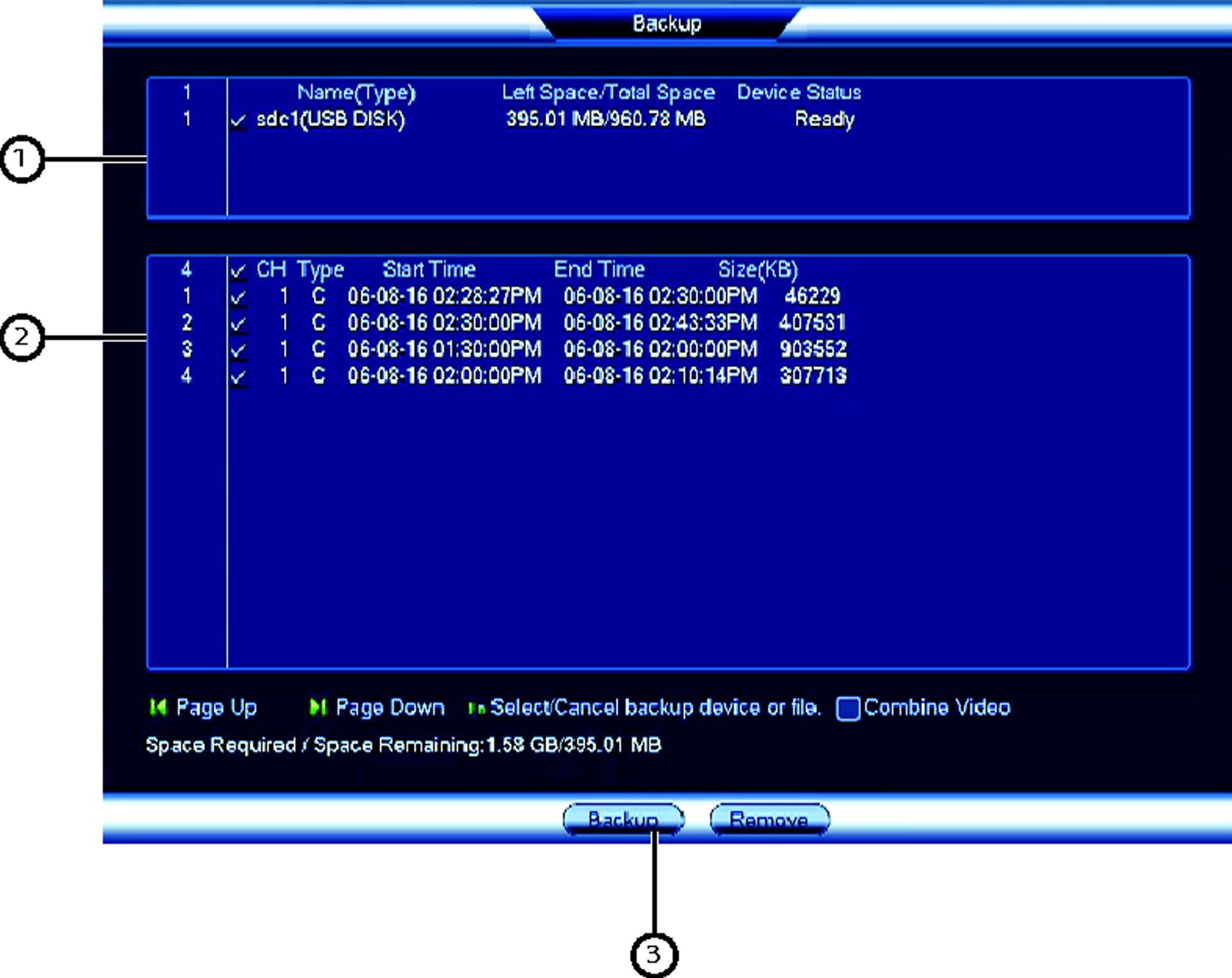
Task: Click the Select/Cancel backup device icon
Action: [476, 709]
